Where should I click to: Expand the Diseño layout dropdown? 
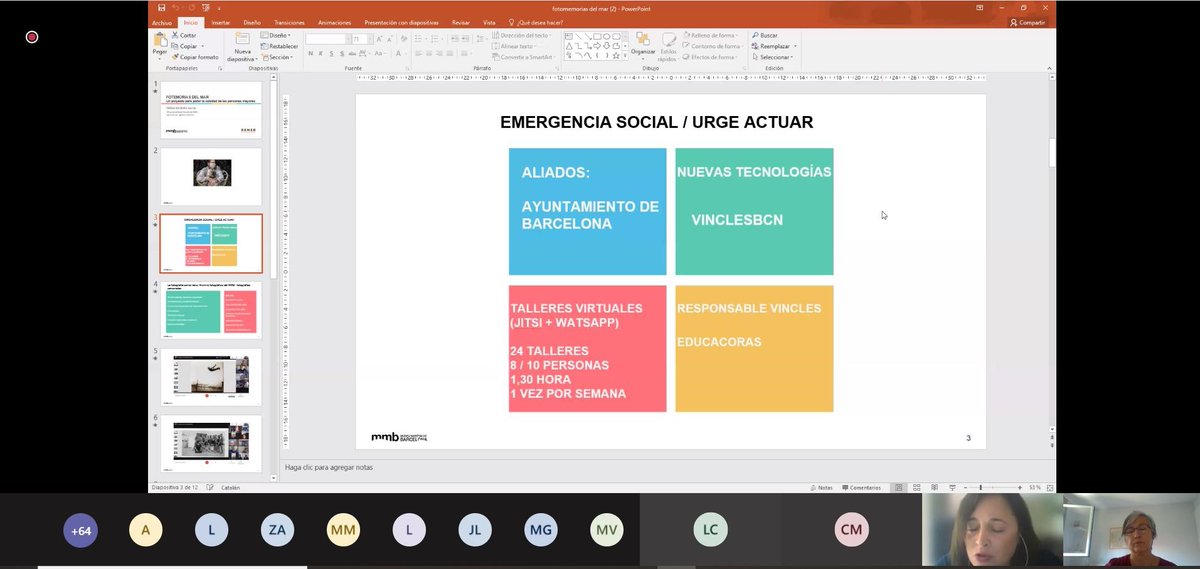275,35
